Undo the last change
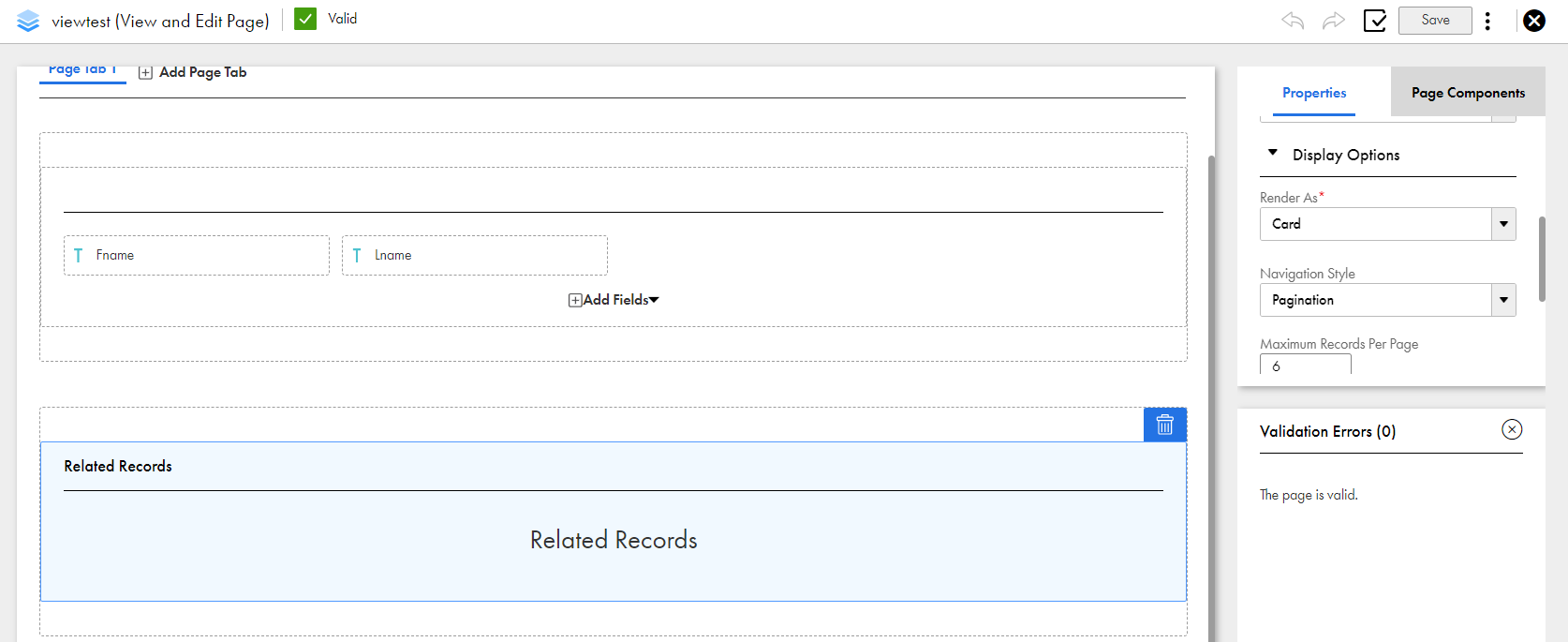The height and width of the screenshot is (642, 1568). tap(1293, 21)
